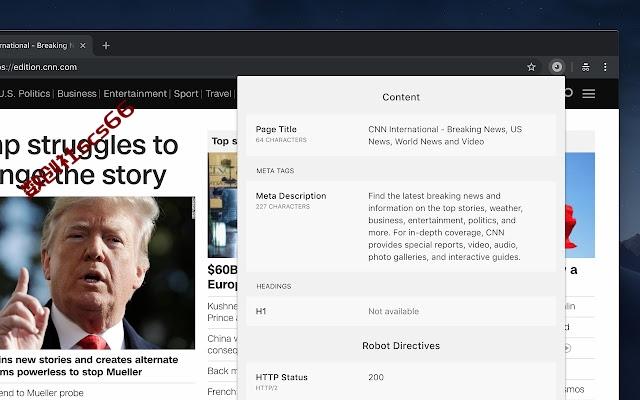Open the 'struggles to' main headline
Image resolution: width=640 pixels, height=400 pixels.
pos(89,160)
